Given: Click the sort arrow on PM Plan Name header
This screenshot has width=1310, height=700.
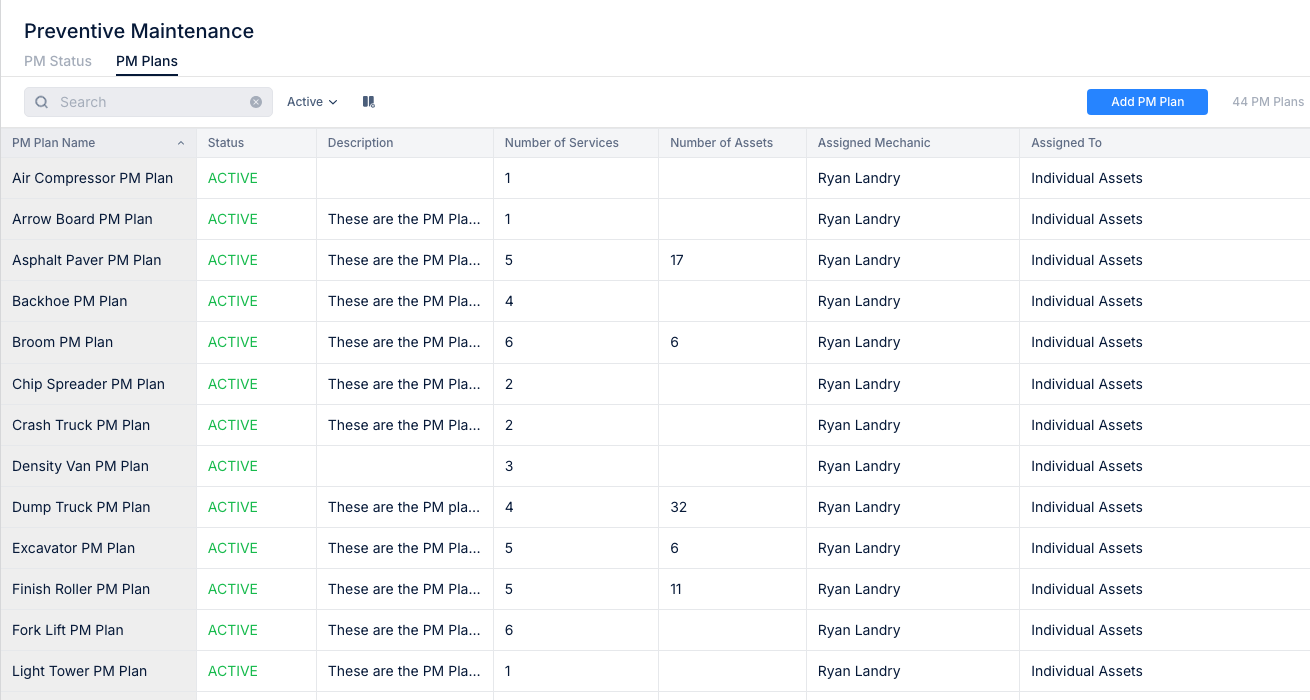Looking at the screenshot, I should coord(181,142).
